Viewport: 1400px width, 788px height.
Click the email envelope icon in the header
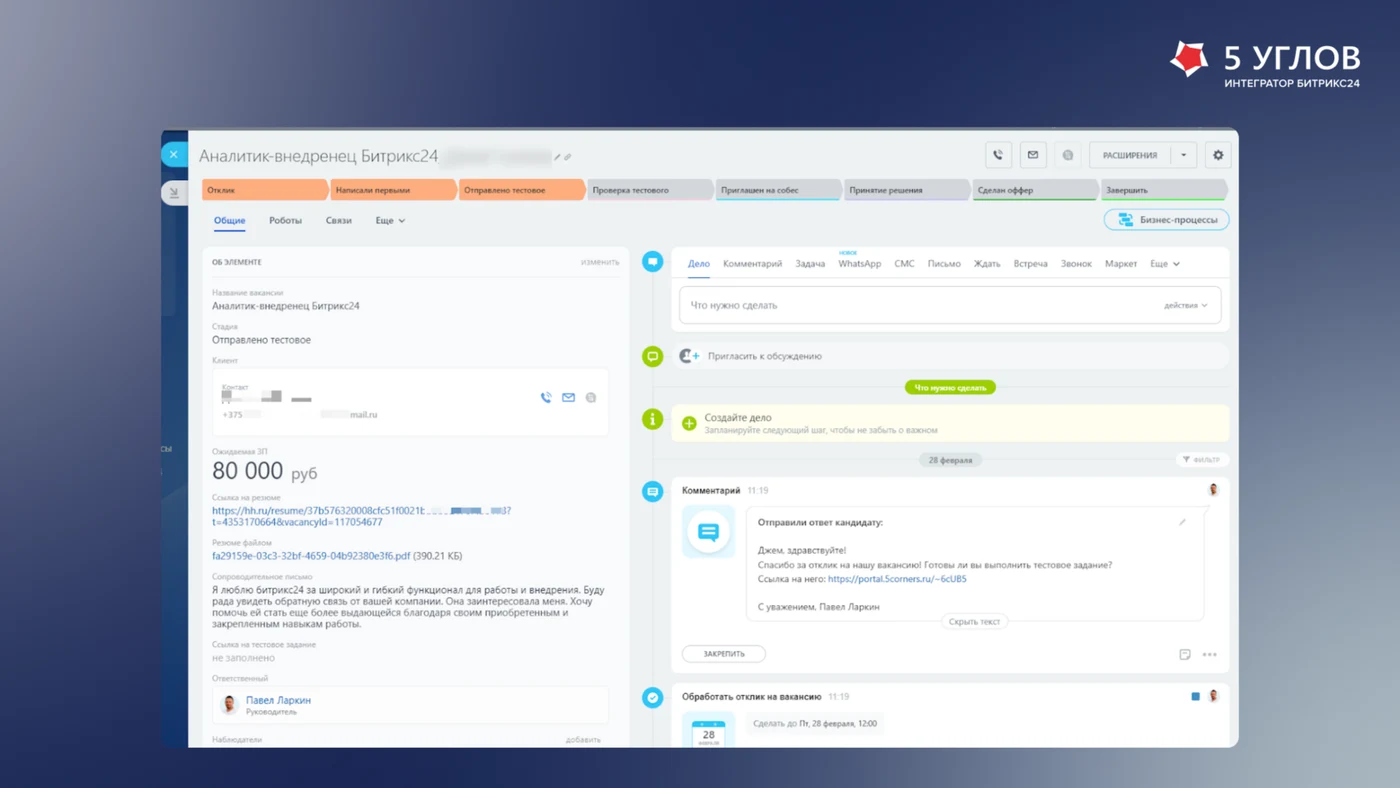(x=1033, y=155)
